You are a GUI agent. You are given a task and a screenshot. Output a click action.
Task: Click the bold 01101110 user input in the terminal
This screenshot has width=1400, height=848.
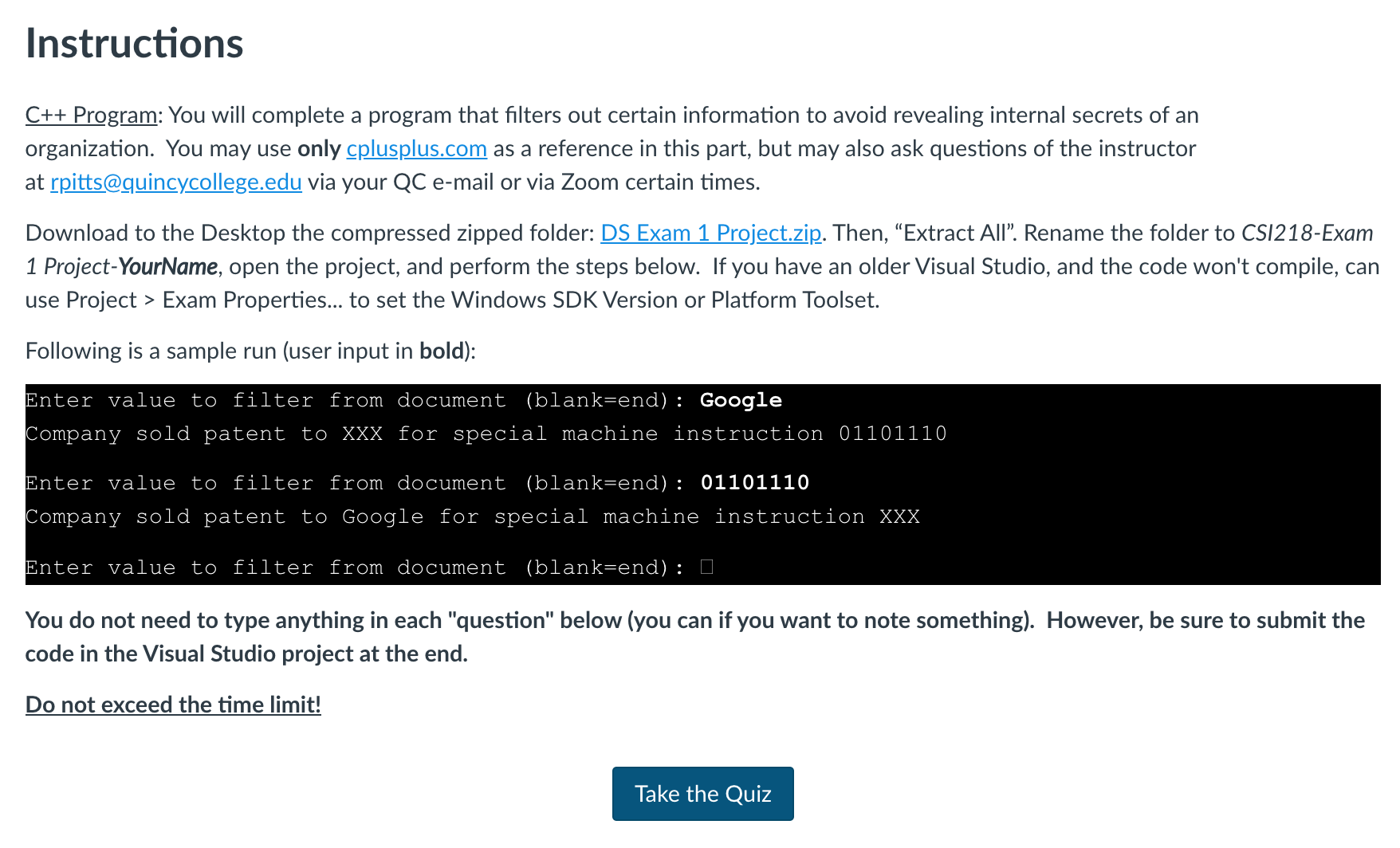point(754,483)
